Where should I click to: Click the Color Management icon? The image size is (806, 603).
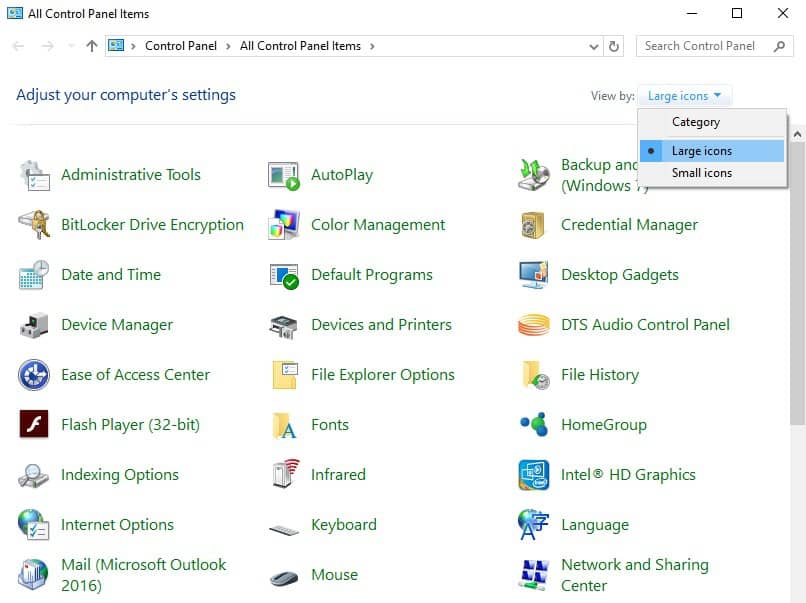(x=284, y=225)
